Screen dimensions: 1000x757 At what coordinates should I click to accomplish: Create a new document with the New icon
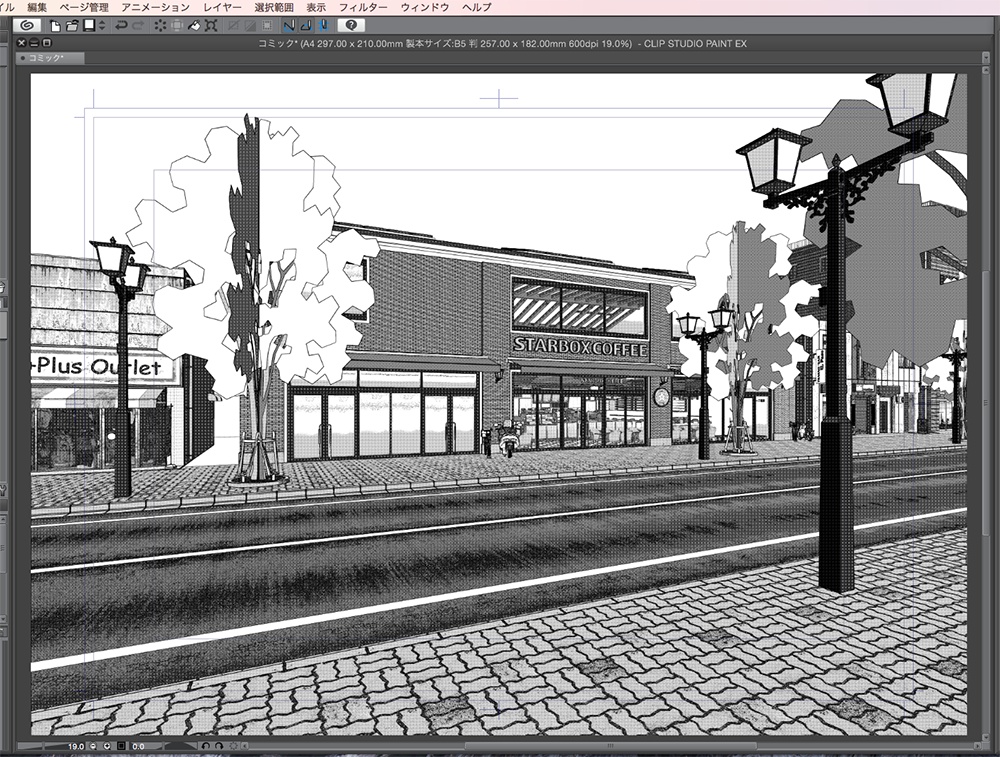point(55,26)
